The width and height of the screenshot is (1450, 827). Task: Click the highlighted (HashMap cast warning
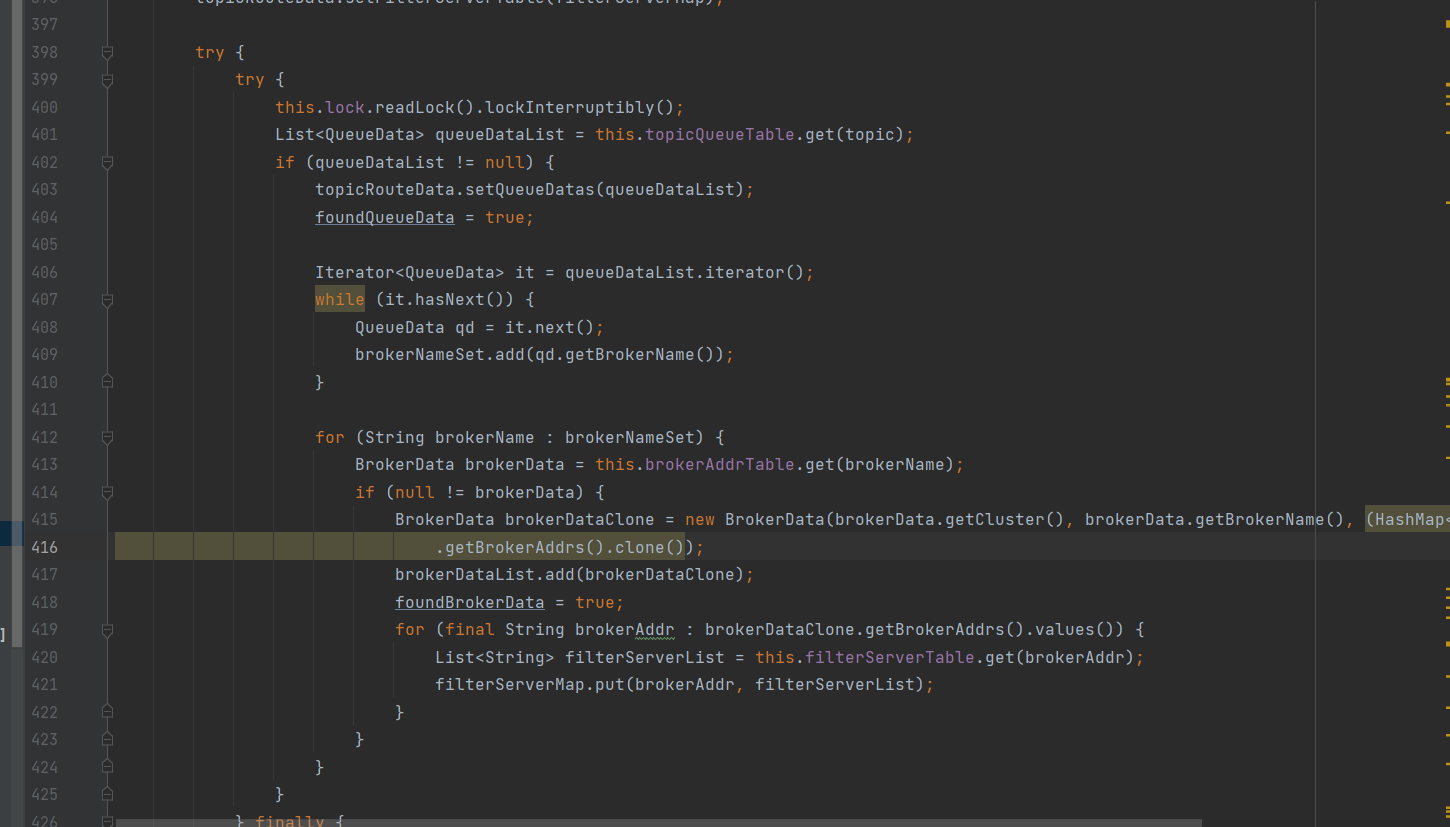1407,519
